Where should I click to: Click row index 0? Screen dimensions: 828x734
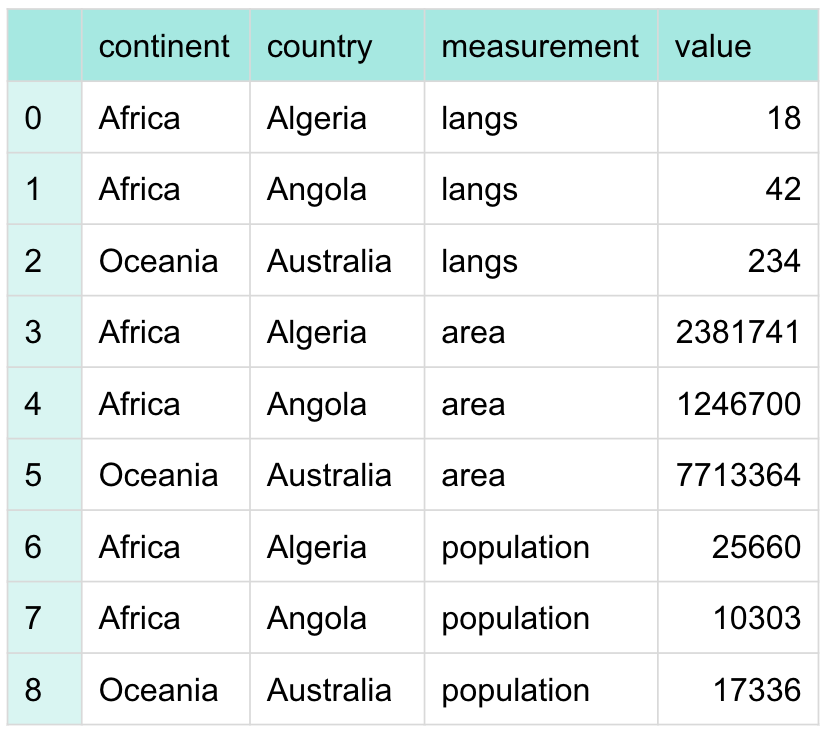point(34,118)
